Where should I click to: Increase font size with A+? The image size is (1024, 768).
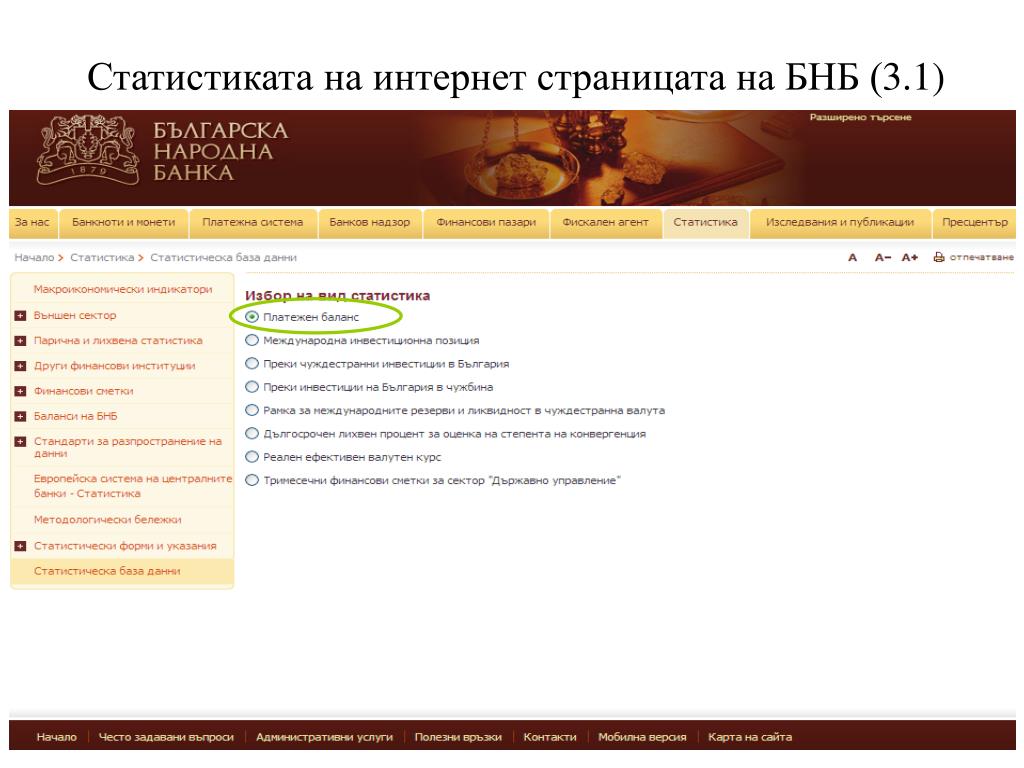coord(910,257)
